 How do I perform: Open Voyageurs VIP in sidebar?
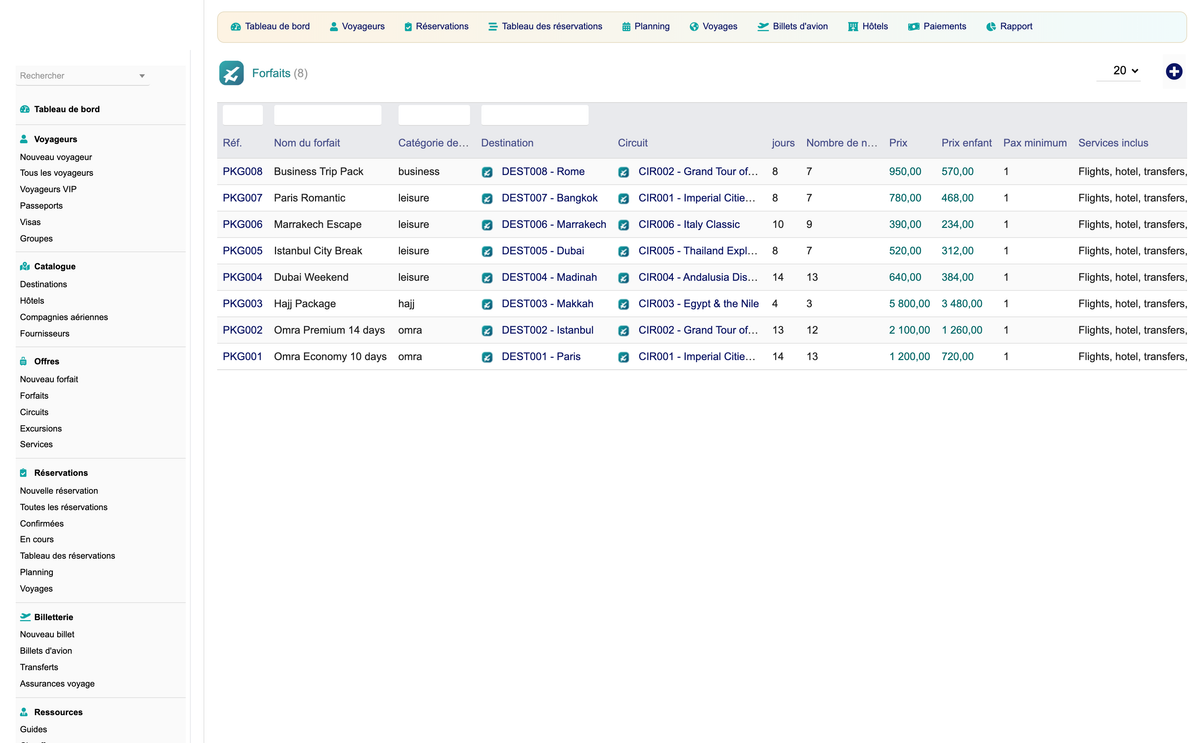pos(48,189)
